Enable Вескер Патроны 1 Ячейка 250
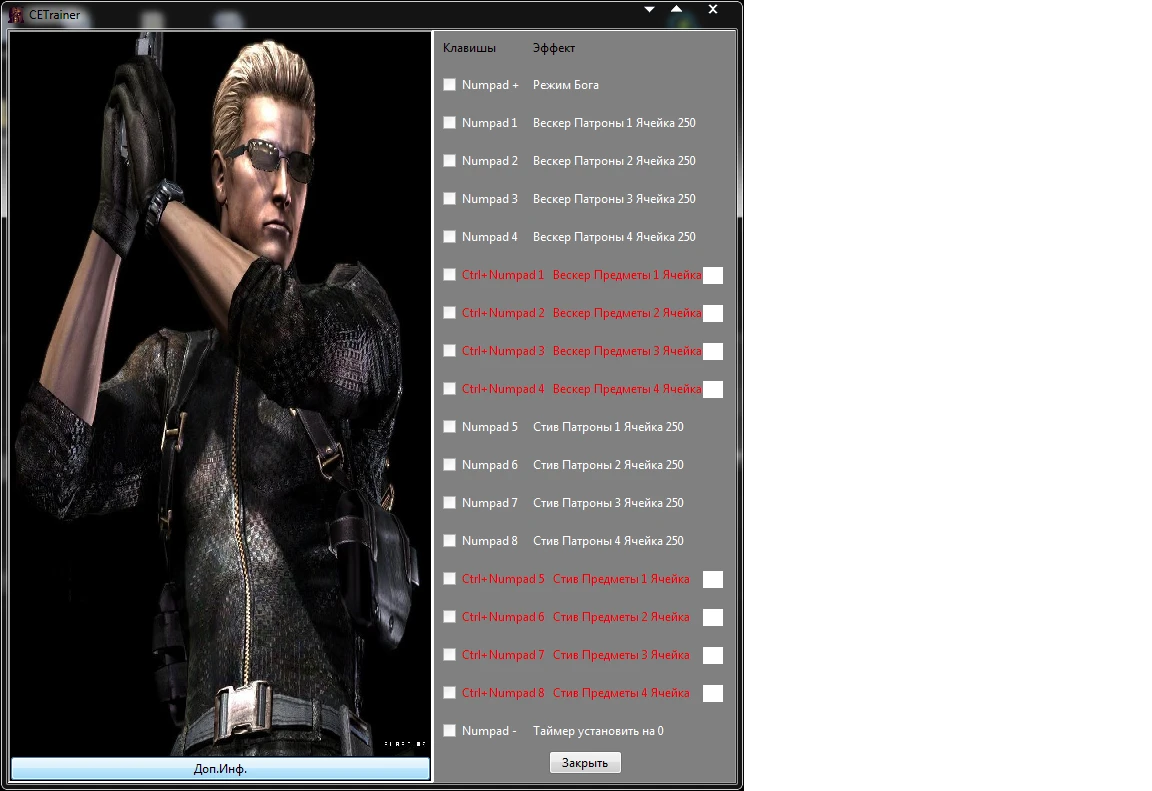The image size is (1152, 791). point(449,123)
